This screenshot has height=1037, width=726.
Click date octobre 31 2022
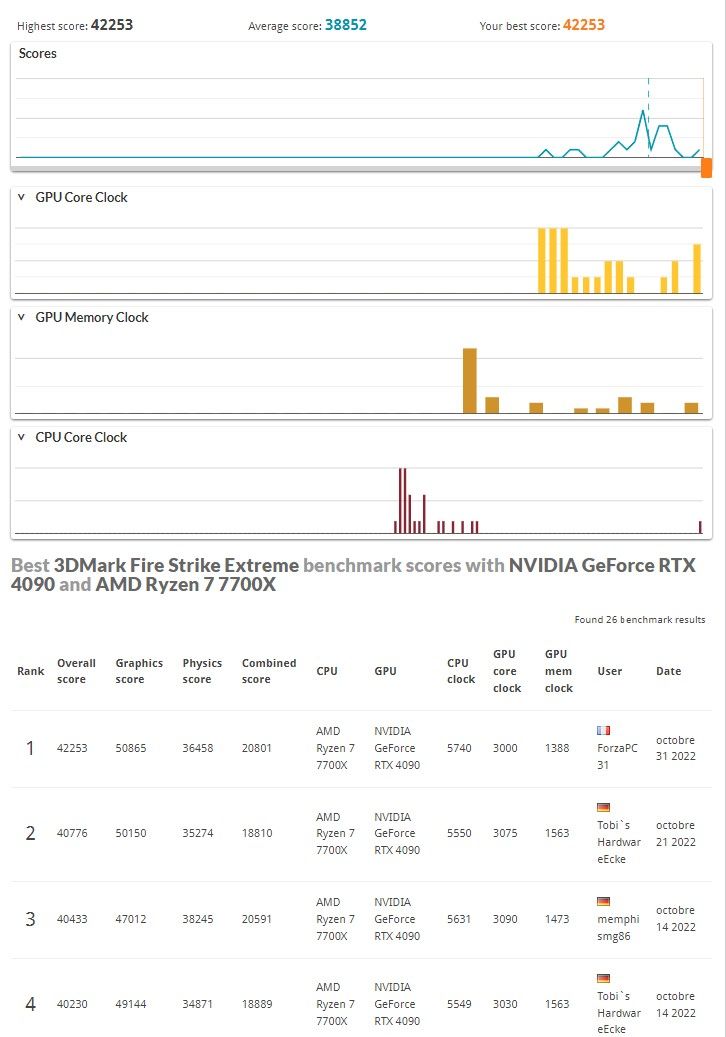click(676, 748)
